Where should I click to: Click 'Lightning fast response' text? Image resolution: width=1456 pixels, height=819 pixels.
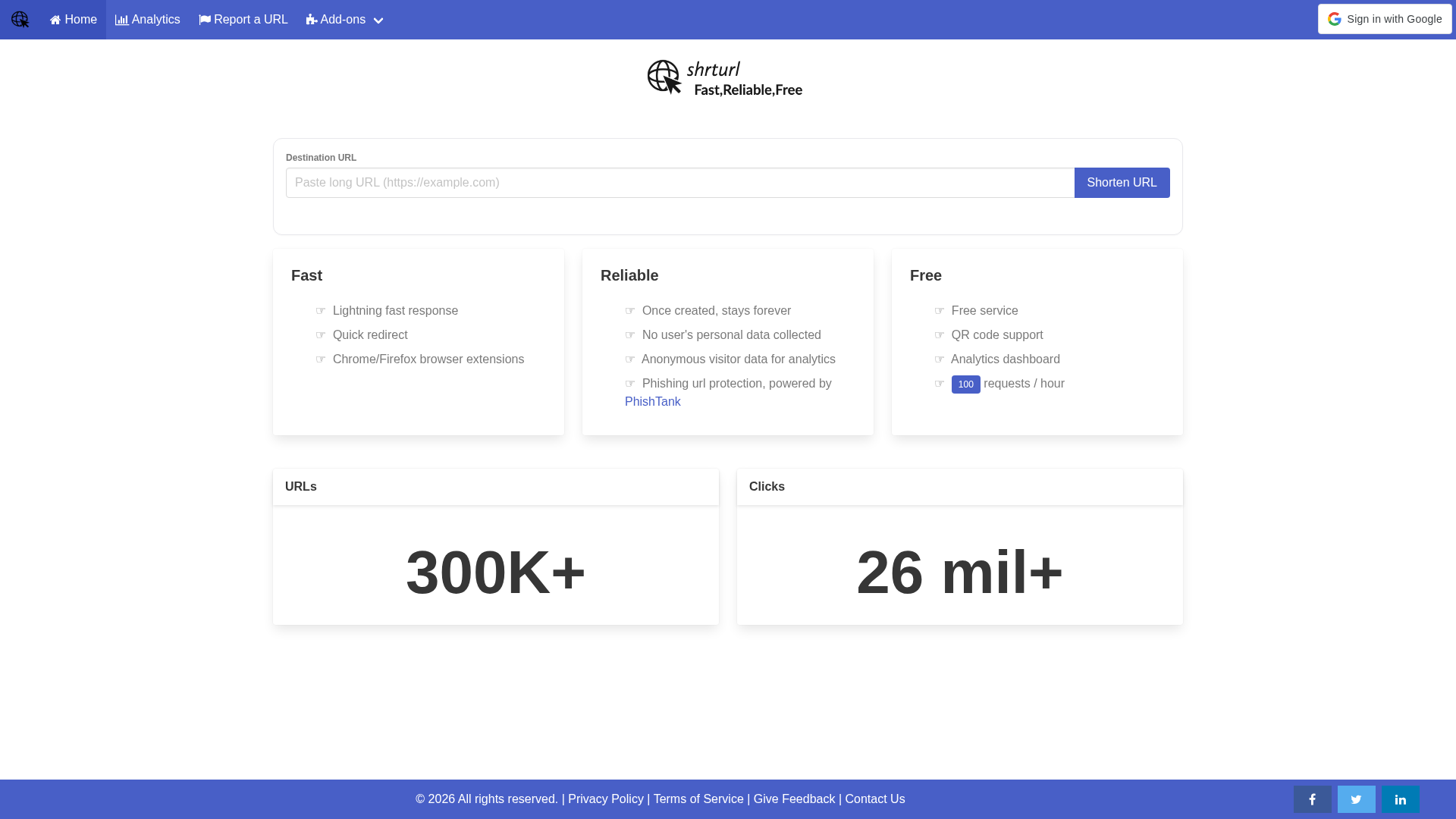(x=395, y=311)
